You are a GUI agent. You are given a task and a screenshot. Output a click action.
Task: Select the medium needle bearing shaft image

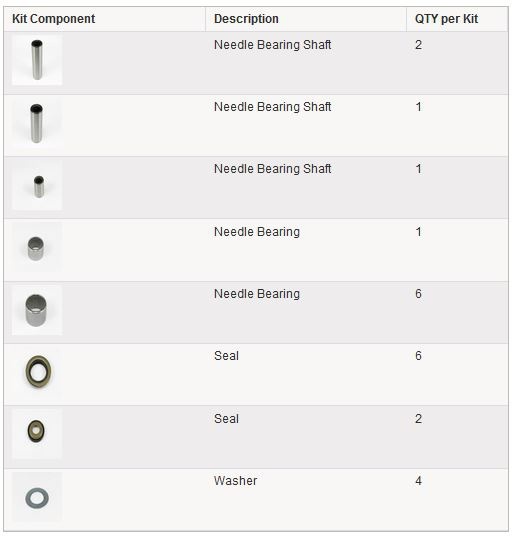click(x=37, y=123)
